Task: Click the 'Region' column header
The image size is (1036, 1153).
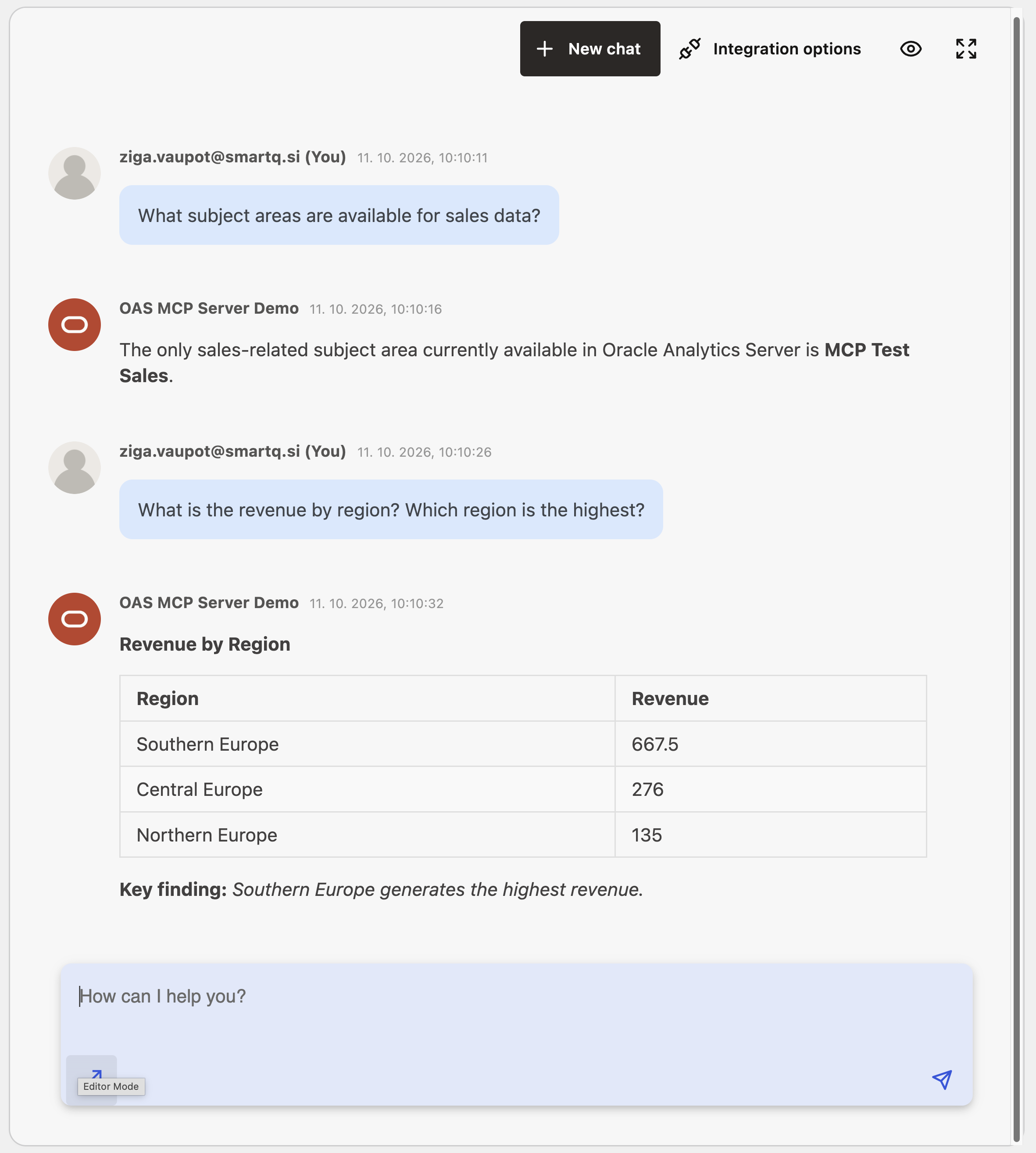Action: [x=367, y=698]
